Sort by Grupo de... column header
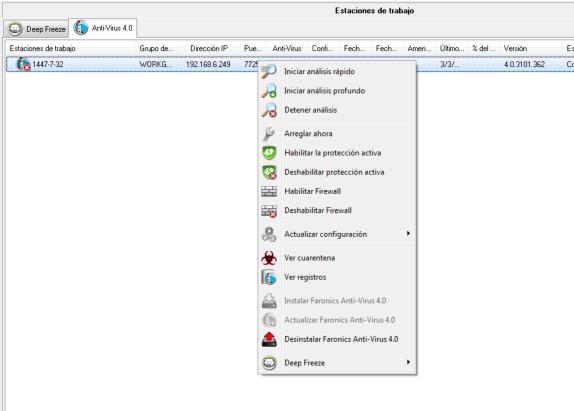The width and height of the screenshot is (574, 411). point(156,48)
